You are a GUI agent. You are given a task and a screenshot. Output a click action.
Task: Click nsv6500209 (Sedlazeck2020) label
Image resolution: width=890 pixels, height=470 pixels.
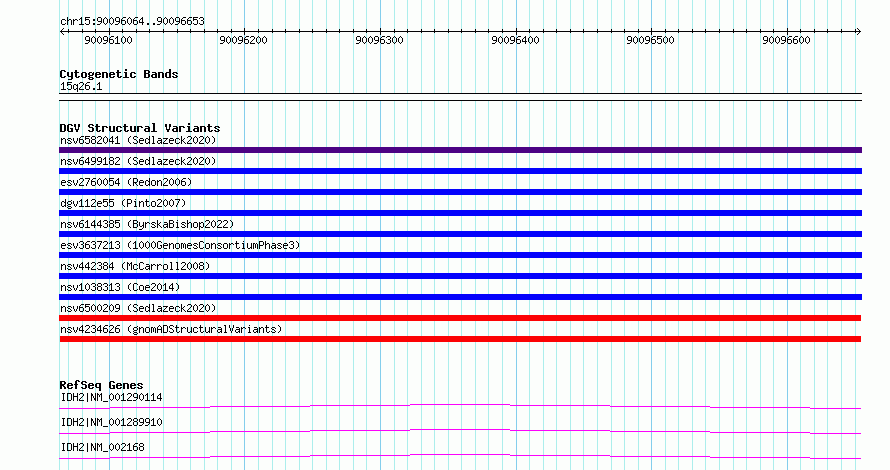click(x=138, y=308)
